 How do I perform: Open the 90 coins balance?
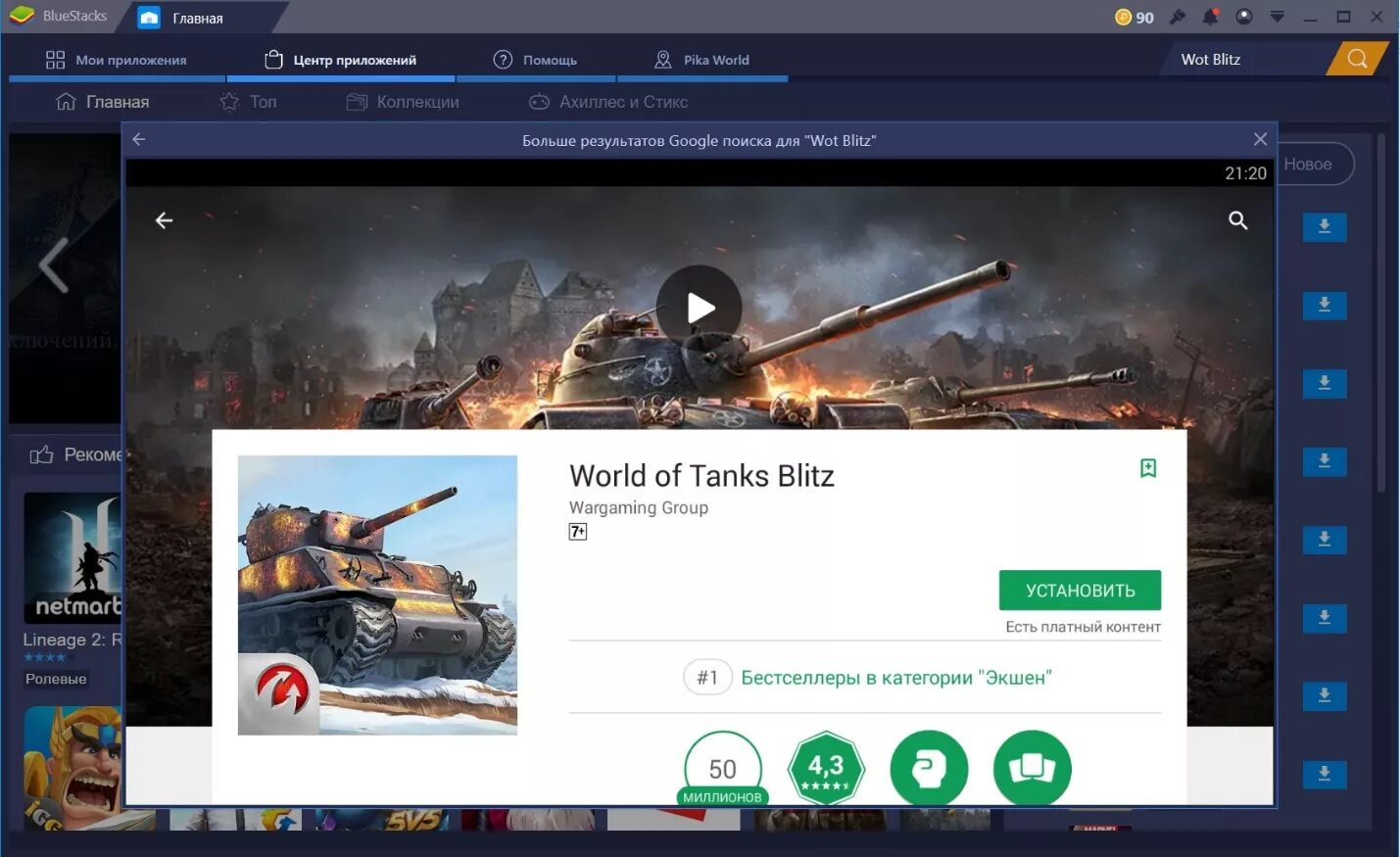(x=1134, y=18)
